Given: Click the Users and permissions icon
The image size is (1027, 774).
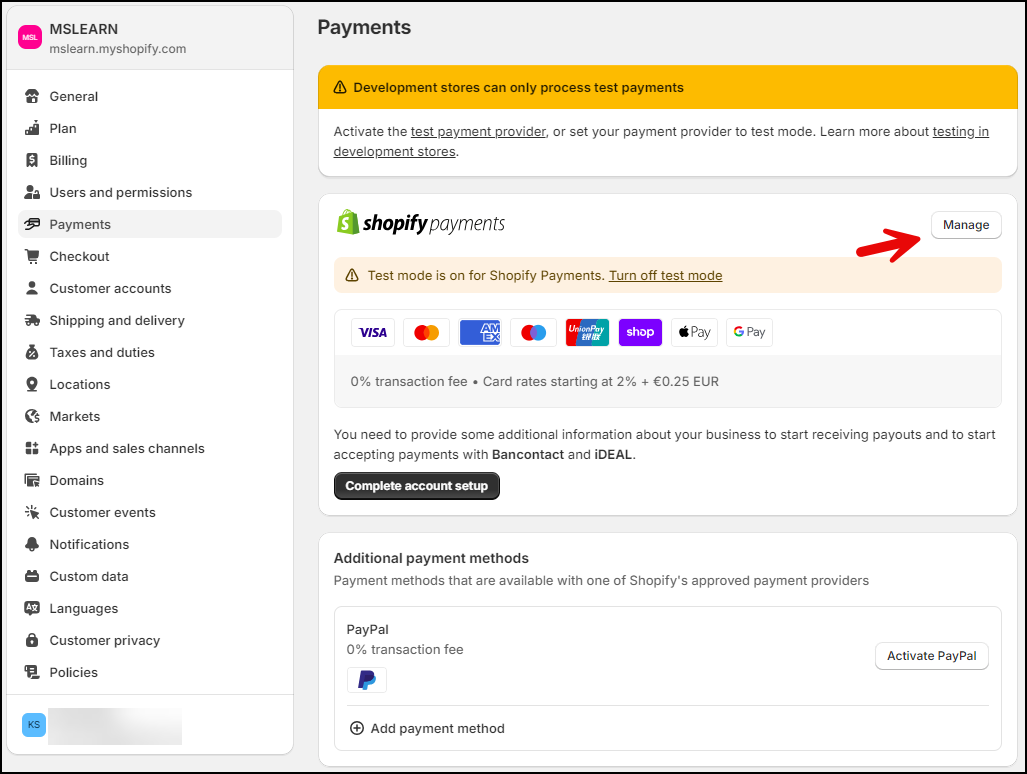Looking at the screenshot, I should [x=31, y=193].
